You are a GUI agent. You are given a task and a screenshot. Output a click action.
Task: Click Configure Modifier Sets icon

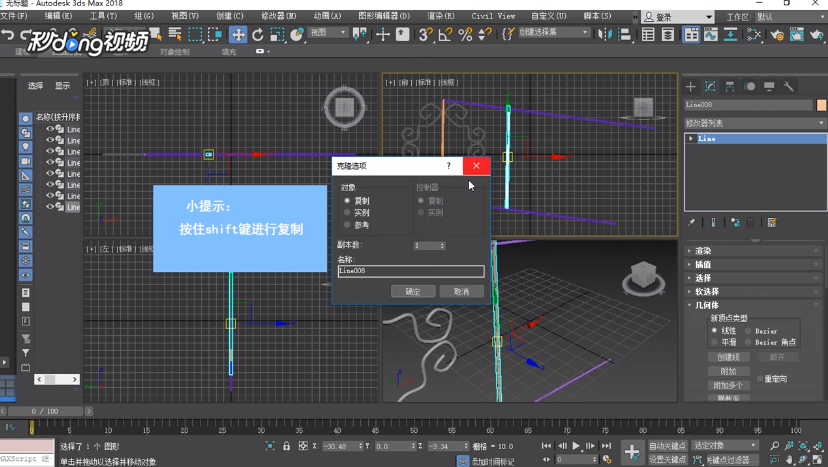click(x=772, y=222)
